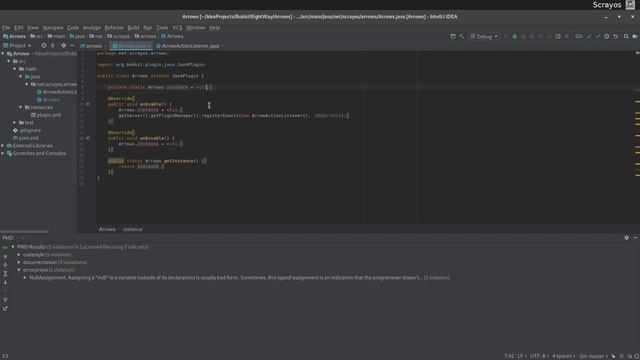Viewport: 640px width, 360px height.
Task: Click the locate file target icon in Project panel
Action: coord(44,46)
